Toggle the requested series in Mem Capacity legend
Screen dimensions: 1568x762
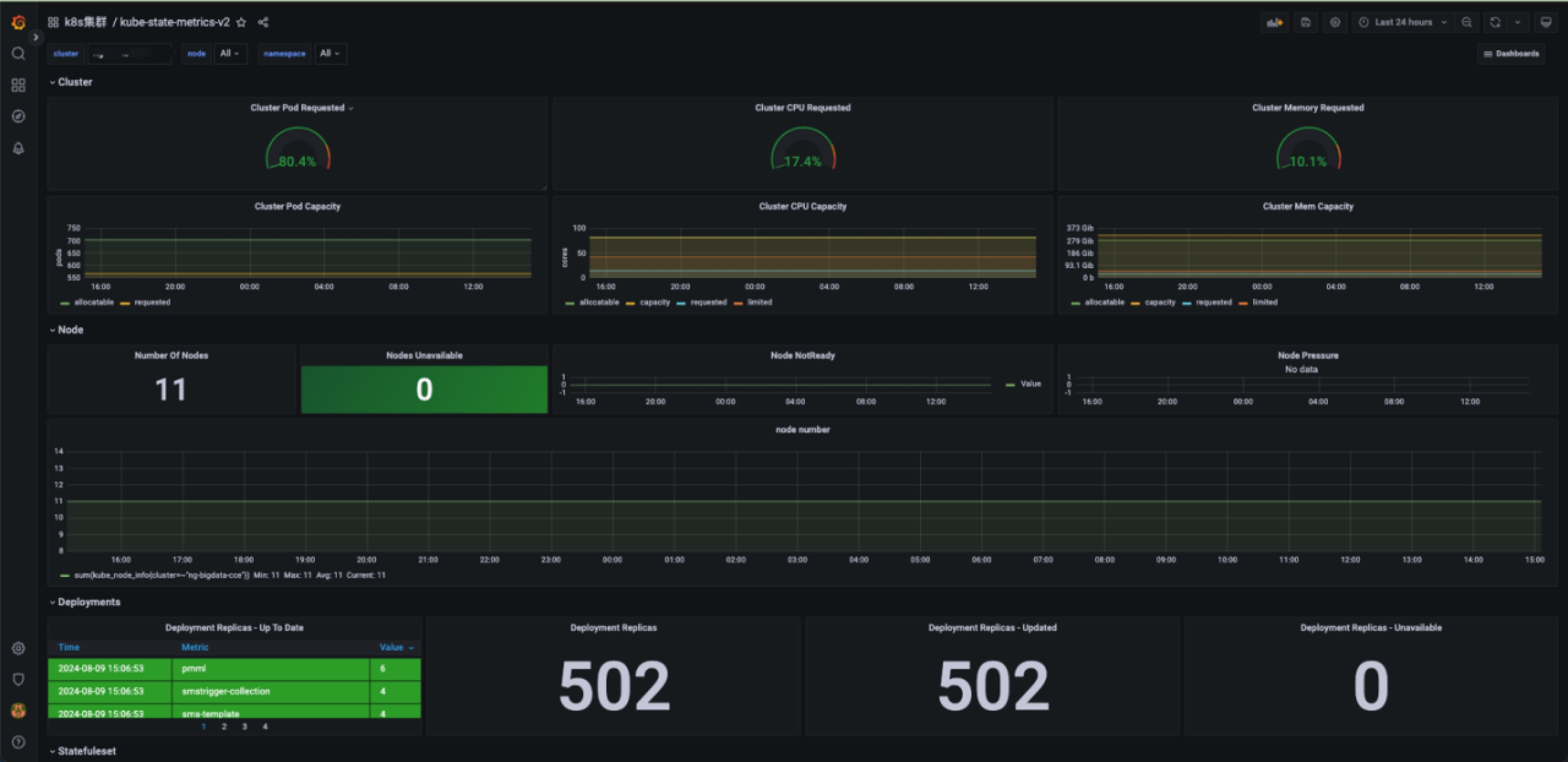click(1213, 303)
